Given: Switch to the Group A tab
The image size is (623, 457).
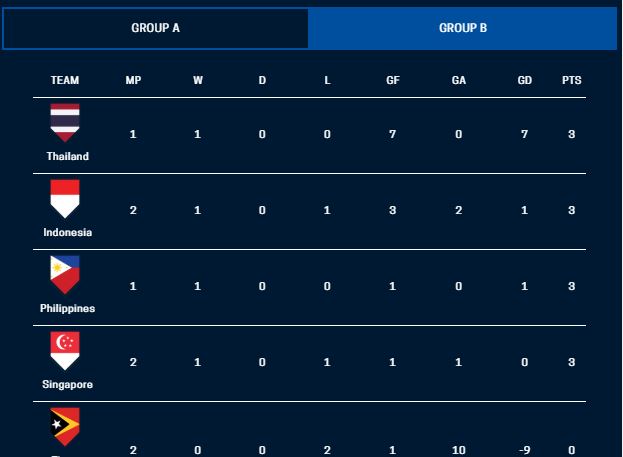Looking at the screenshot, I should (155, 28).
